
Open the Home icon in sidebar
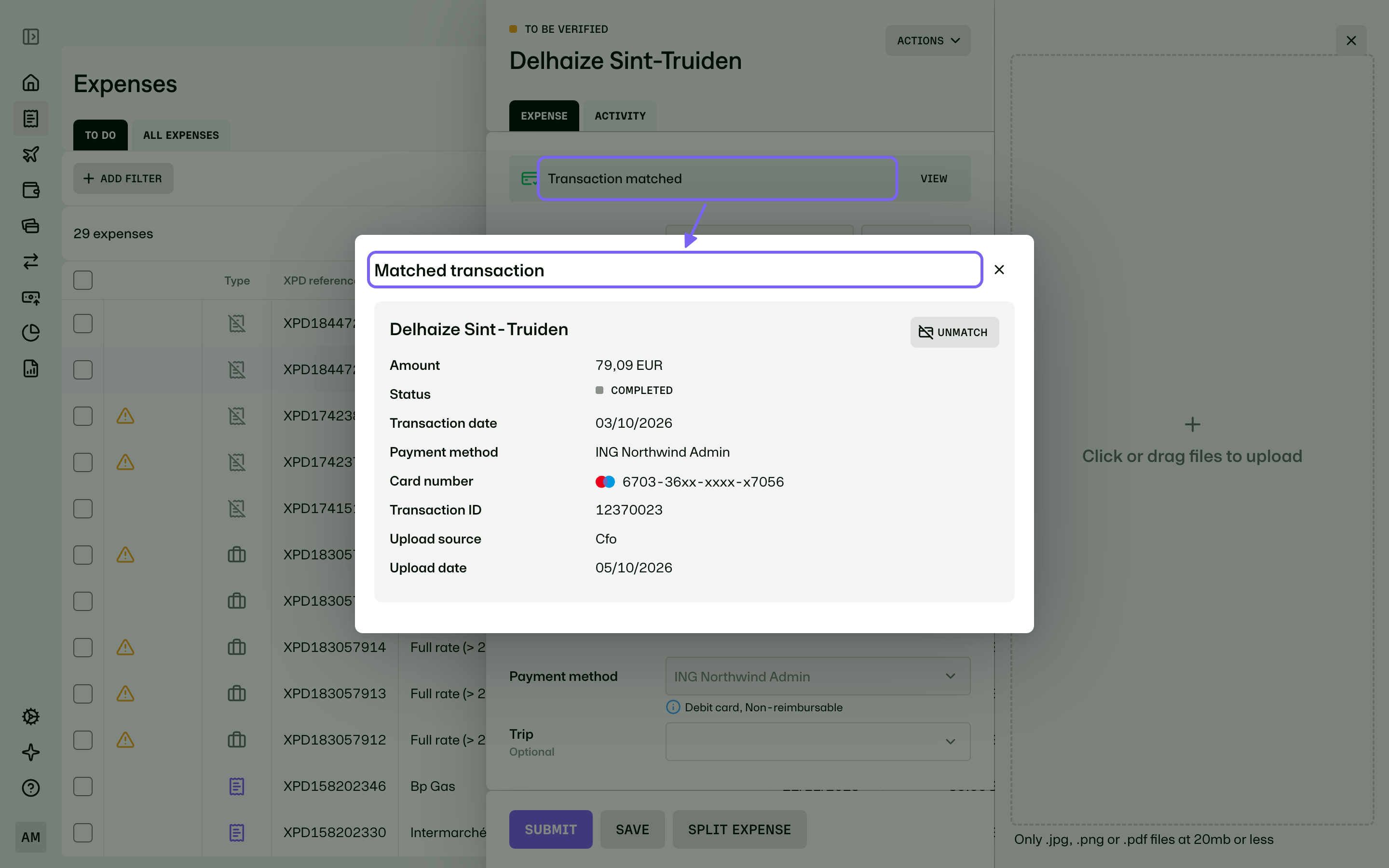[x=30, y=82]
